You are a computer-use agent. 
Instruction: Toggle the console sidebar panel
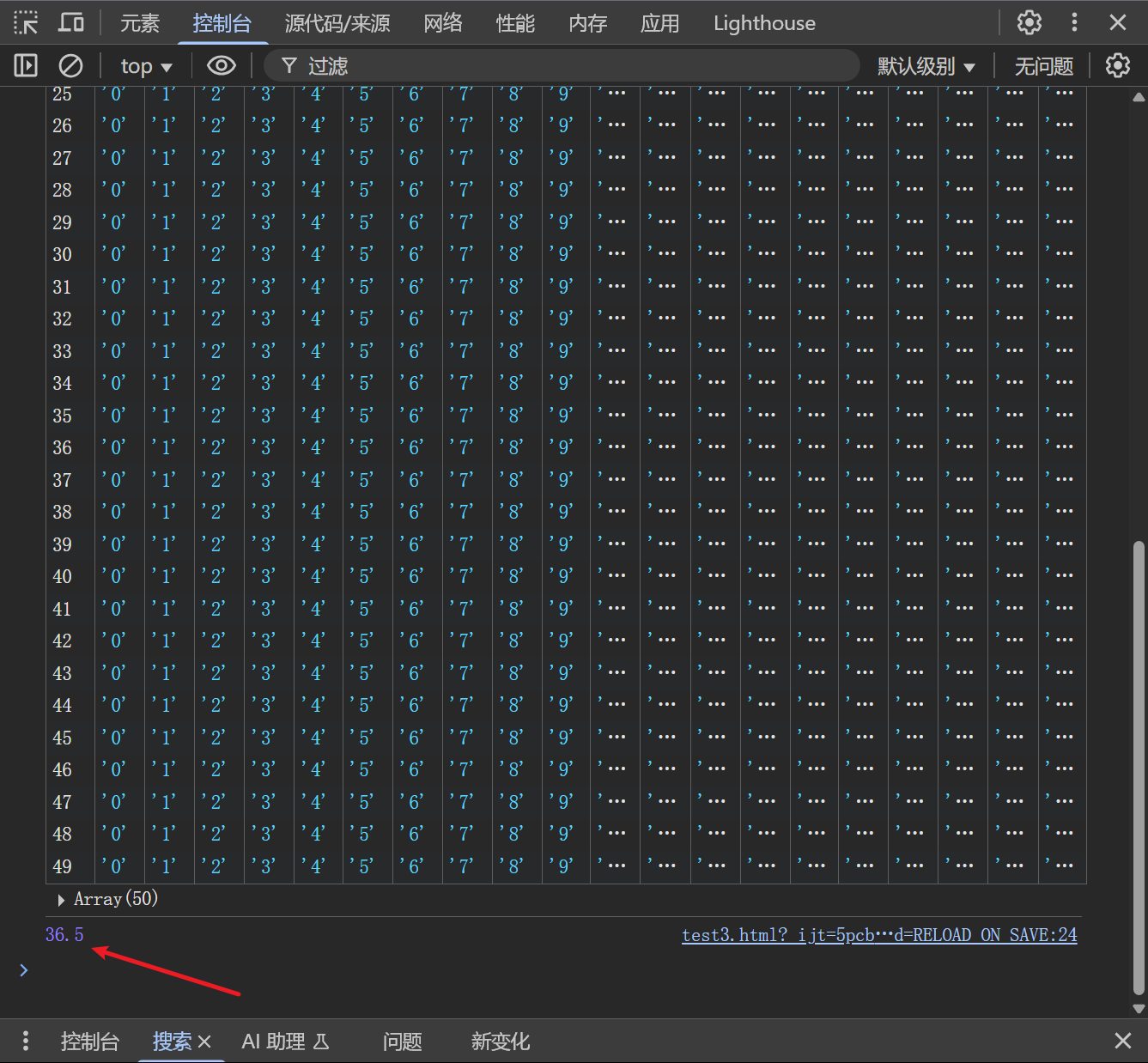click(x=26, y=65)
